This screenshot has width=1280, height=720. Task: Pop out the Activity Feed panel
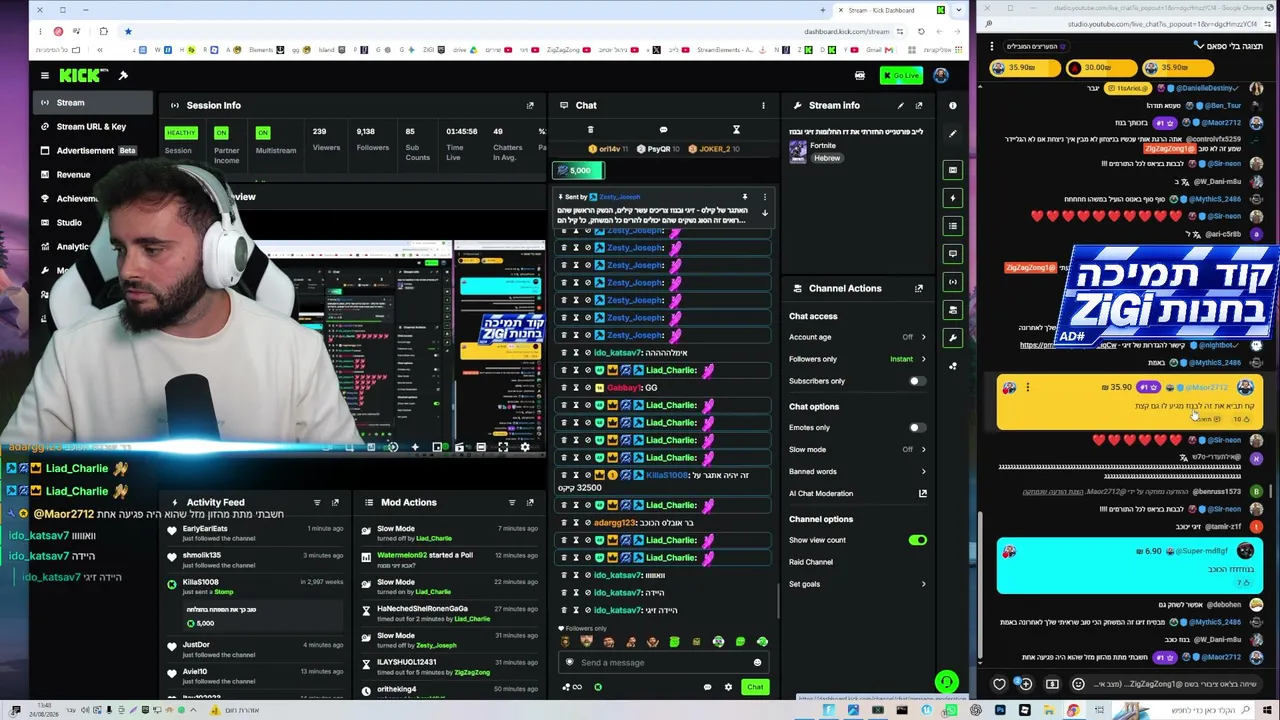point(335,502)
